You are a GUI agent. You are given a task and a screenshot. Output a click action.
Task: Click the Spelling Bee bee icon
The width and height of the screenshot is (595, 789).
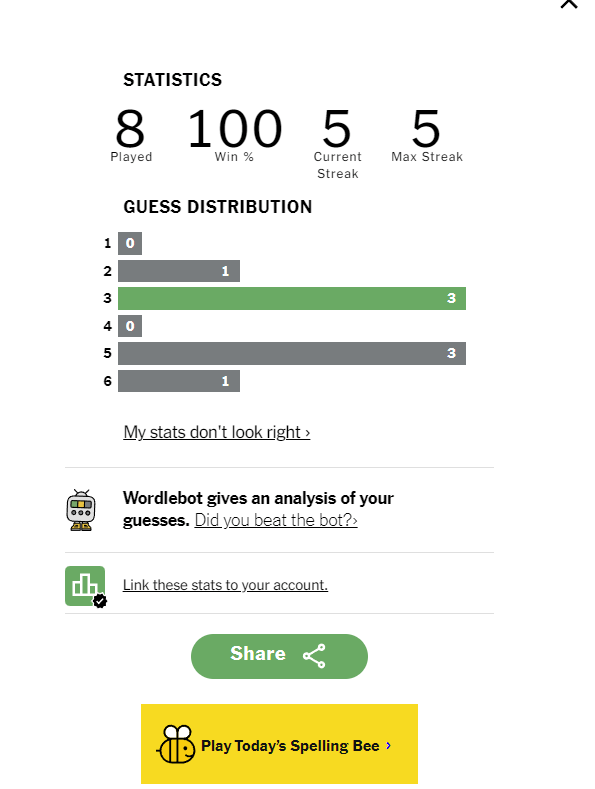pos(176,744)
